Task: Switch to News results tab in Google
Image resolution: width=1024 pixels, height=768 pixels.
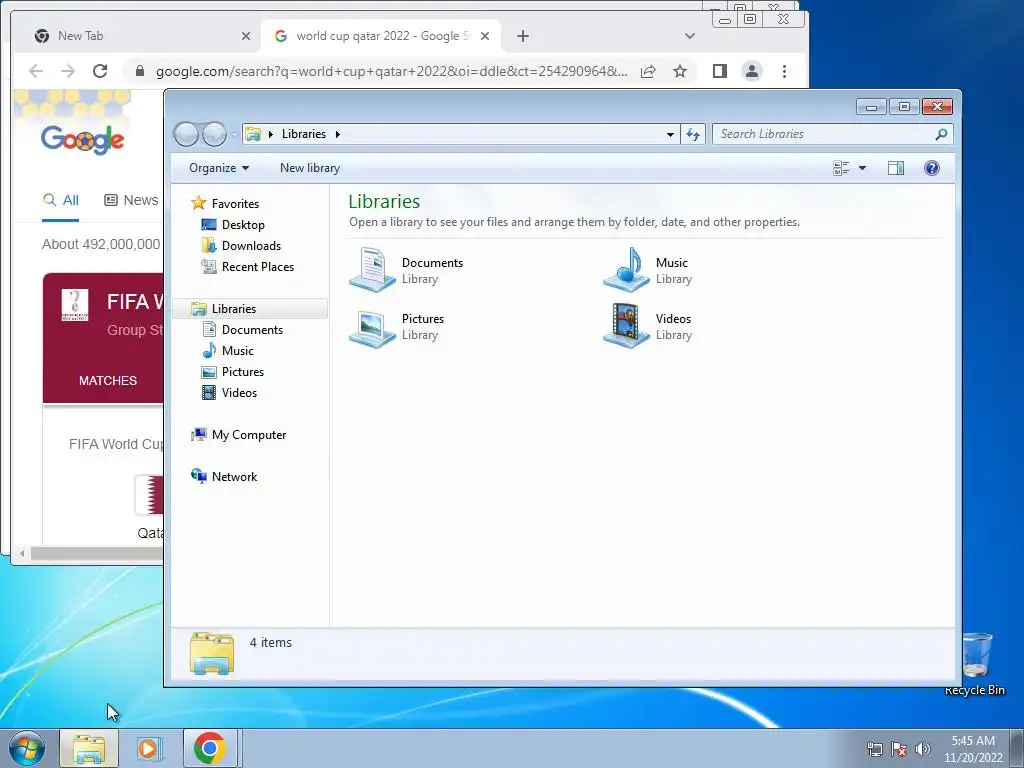Action: coord(131,200)
